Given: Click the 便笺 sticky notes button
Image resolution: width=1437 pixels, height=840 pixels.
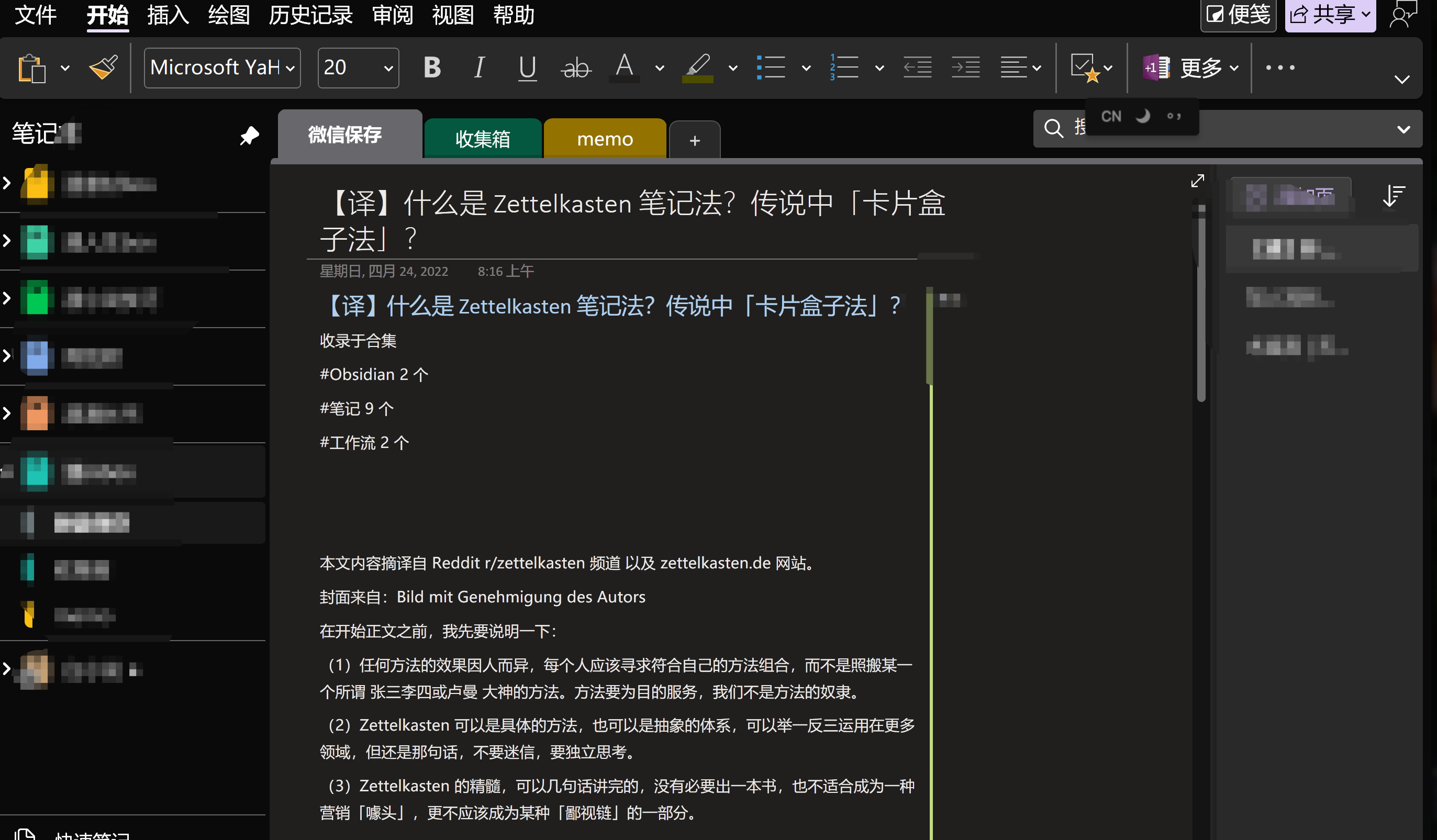Looking at the screenshot, I should (x=1238, y=15).
